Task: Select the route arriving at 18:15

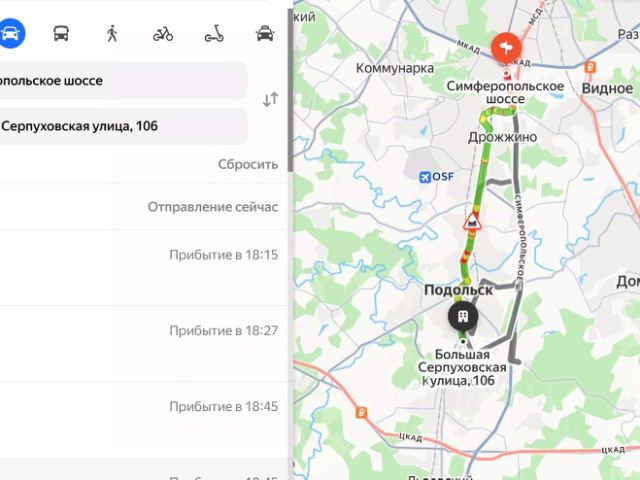Action: pyautogui.click(x=144, y=267)
